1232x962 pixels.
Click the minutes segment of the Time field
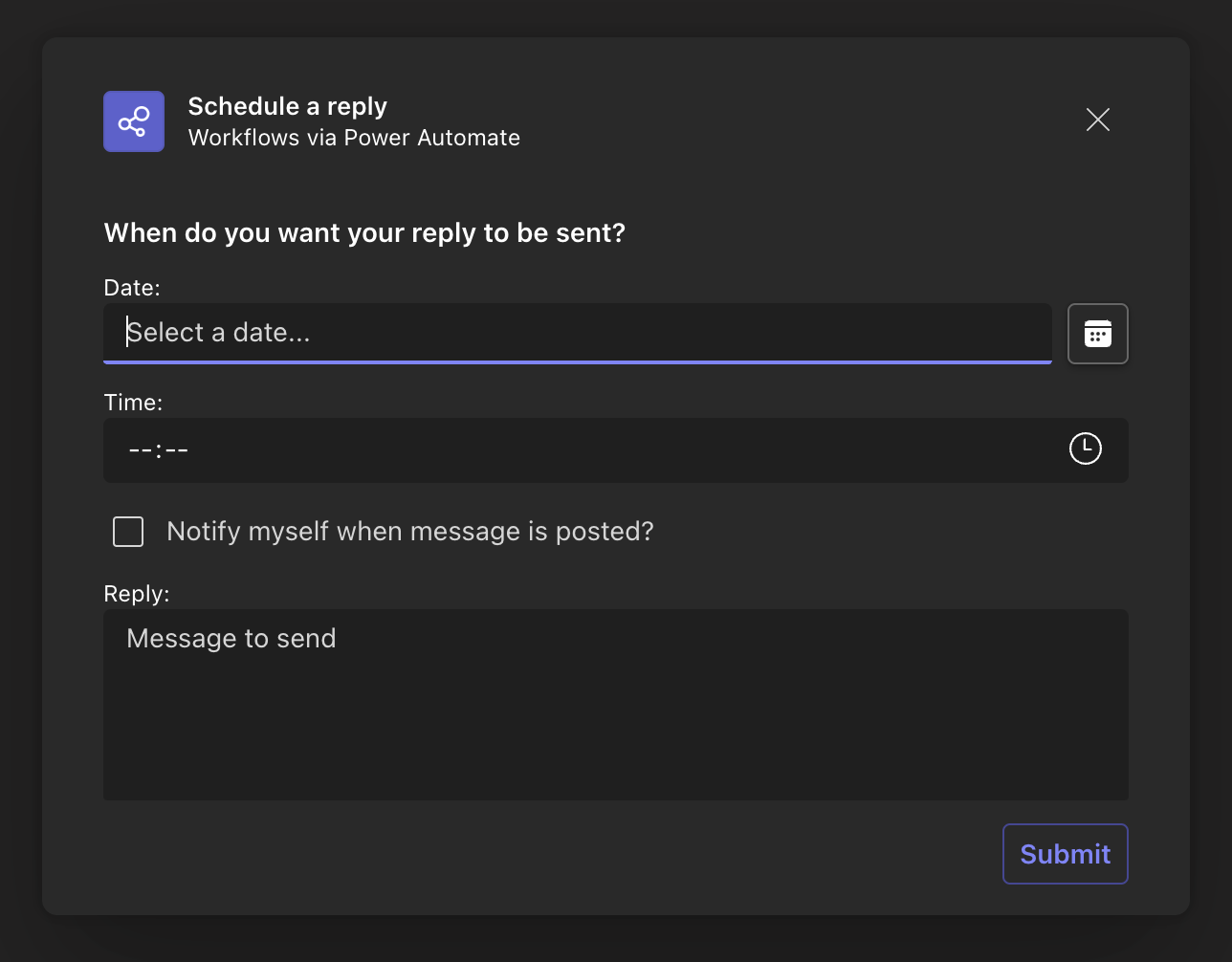(x=177, y=449)
